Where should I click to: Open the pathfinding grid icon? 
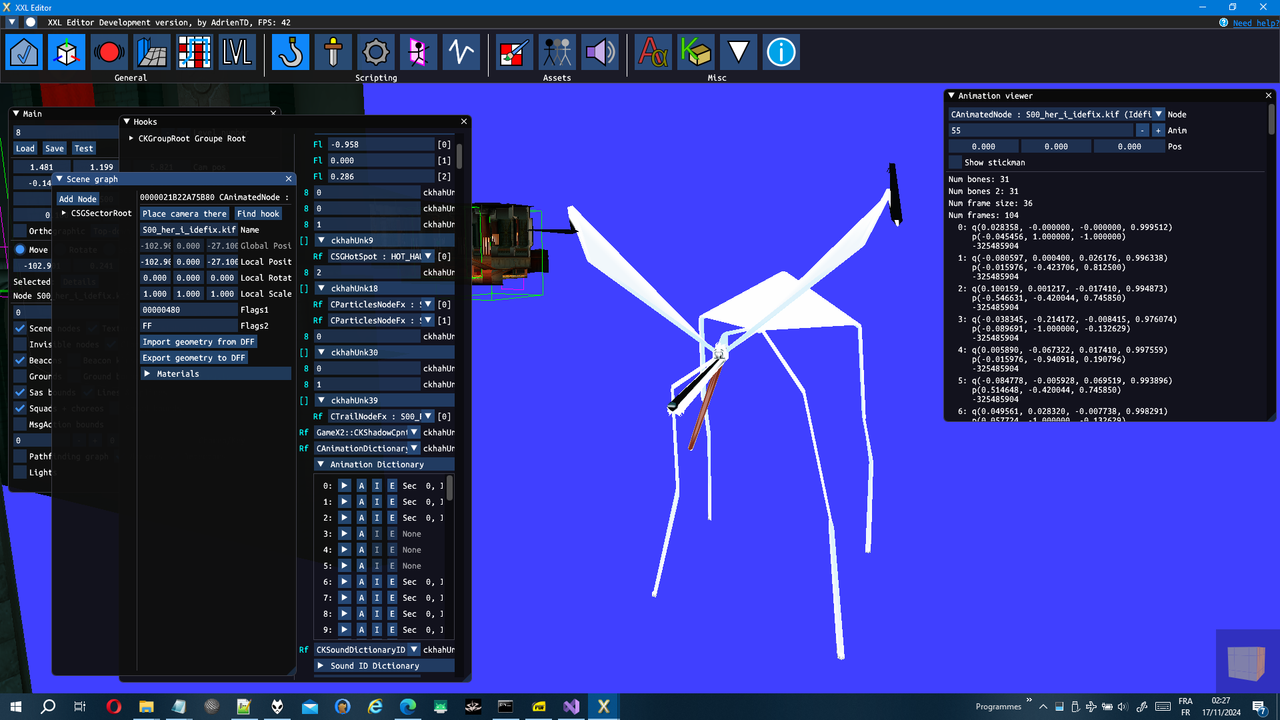195,52
